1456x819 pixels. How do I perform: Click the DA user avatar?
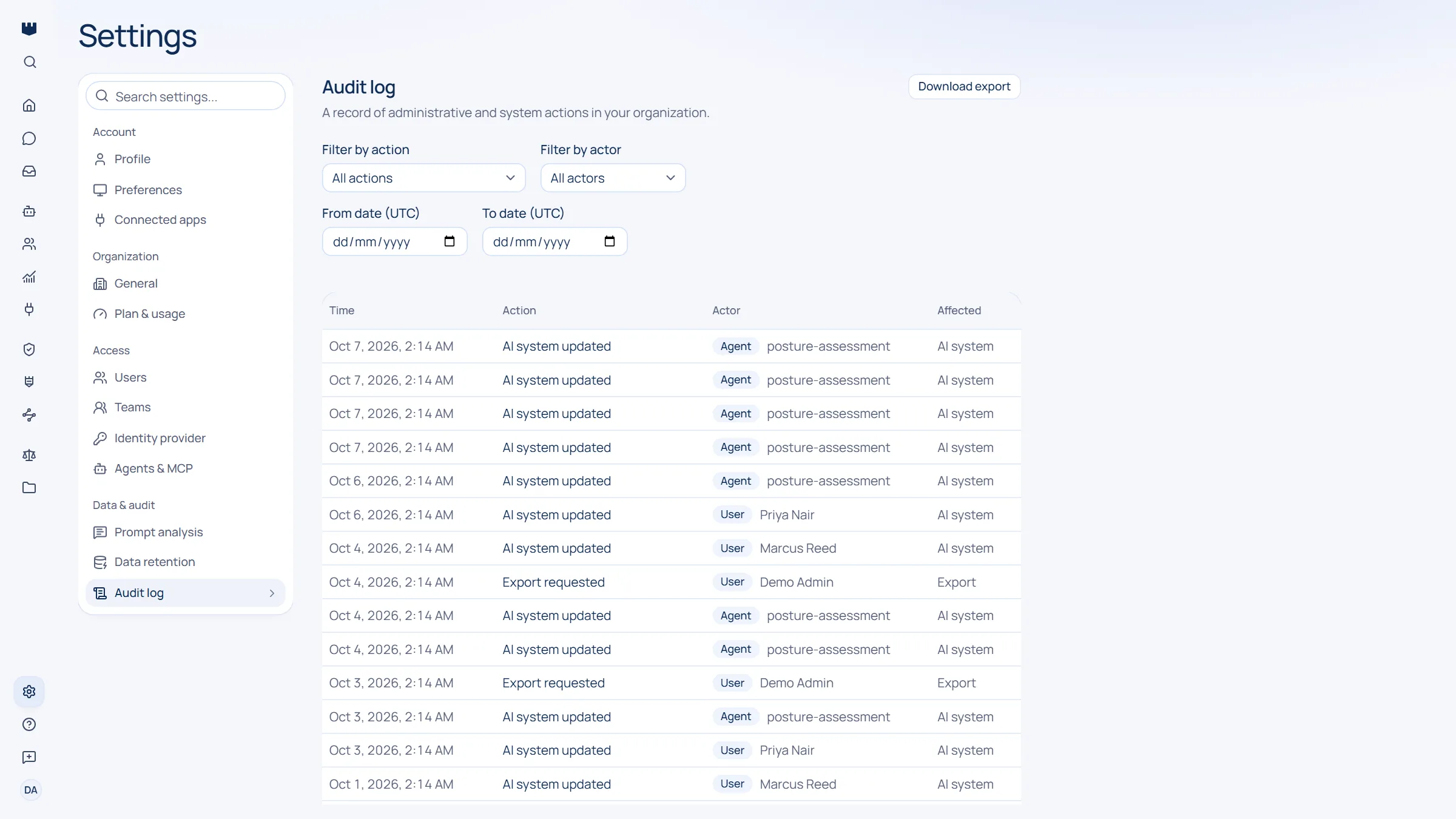coord(30,790)
